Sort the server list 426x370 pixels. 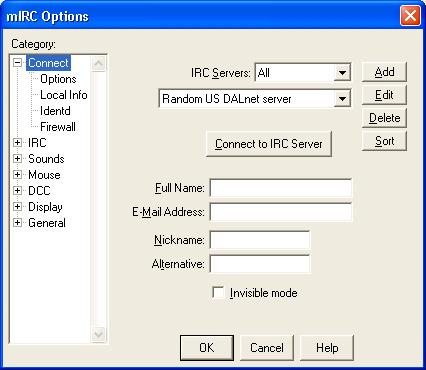384,141
